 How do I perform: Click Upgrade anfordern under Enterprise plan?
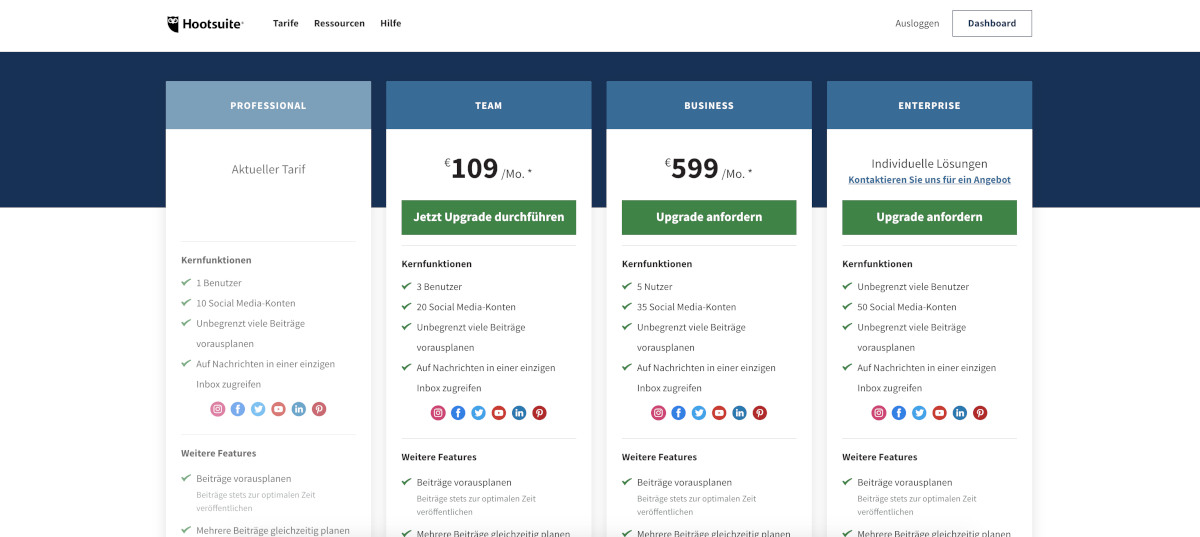pyautogui.click(x=929, y=217)
